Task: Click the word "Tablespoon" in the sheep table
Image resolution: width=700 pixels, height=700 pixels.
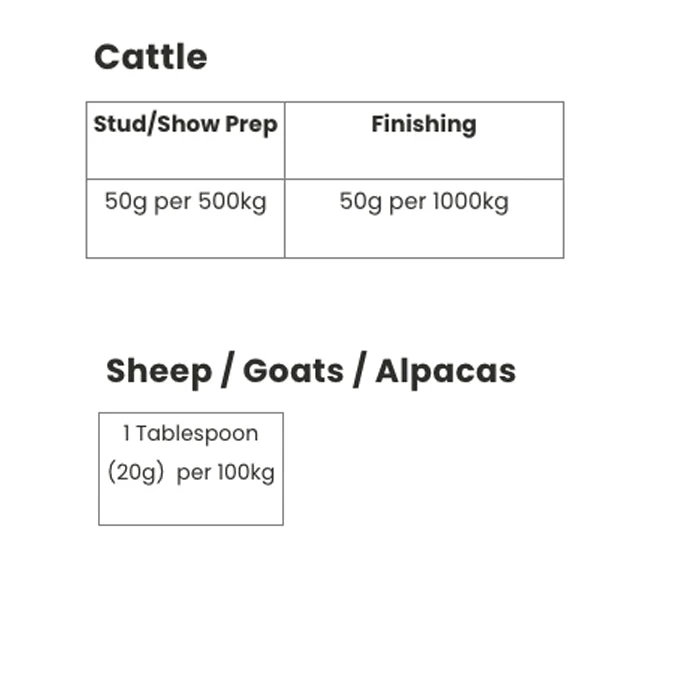Action: [x=197, y=434]
